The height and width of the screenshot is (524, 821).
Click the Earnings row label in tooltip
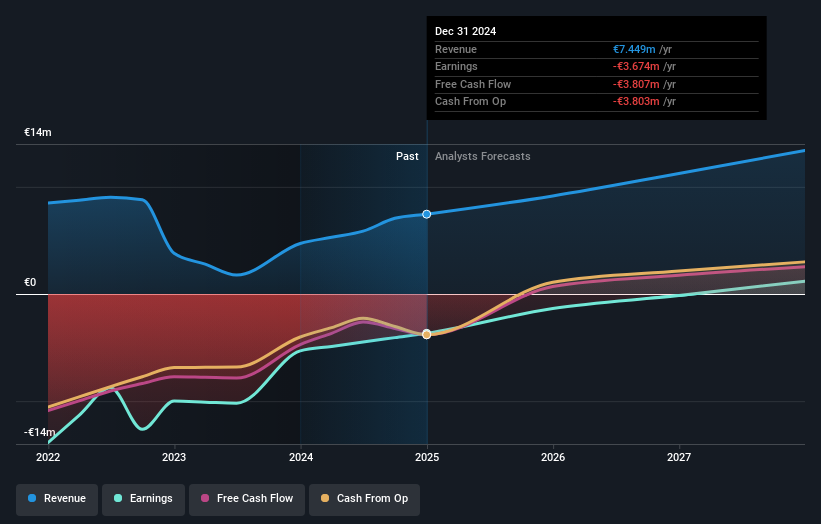(x=457, y=66)
